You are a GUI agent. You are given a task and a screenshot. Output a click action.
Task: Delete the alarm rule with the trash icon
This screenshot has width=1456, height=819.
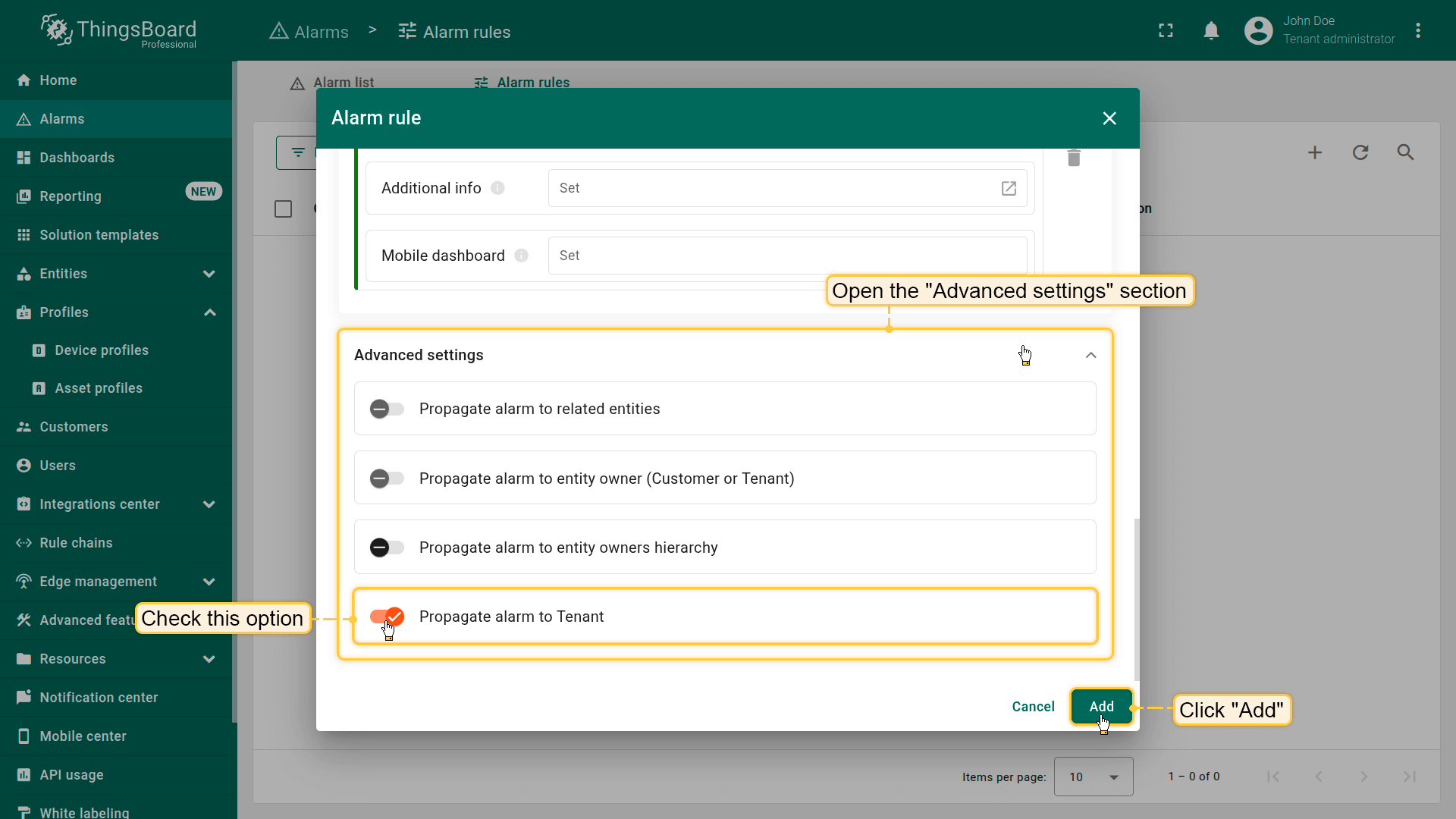[1073, 158]
